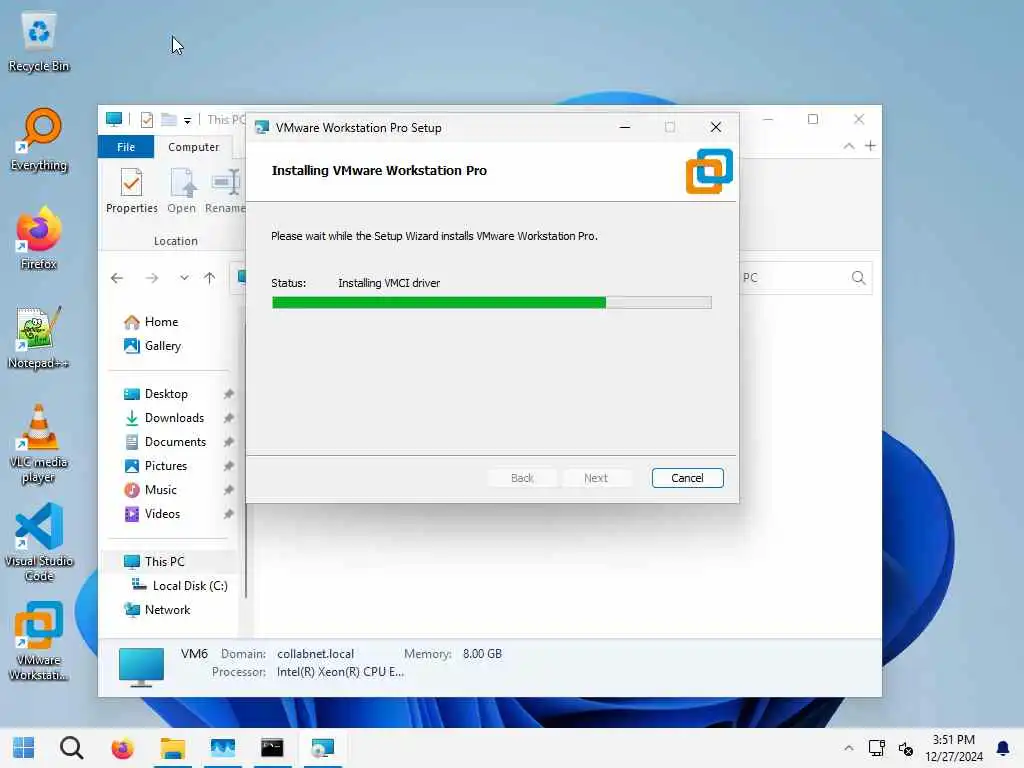This screenshot has height=768, width=1024.
Task: Select Home in the navigation pane
Action: pos(161,322)
